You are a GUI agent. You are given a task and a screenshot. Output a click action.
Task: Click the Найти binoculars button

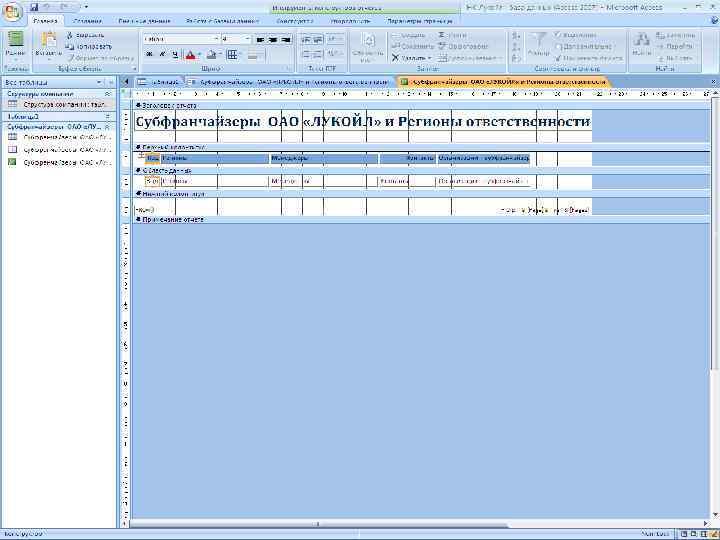click(x=641, y=45)
